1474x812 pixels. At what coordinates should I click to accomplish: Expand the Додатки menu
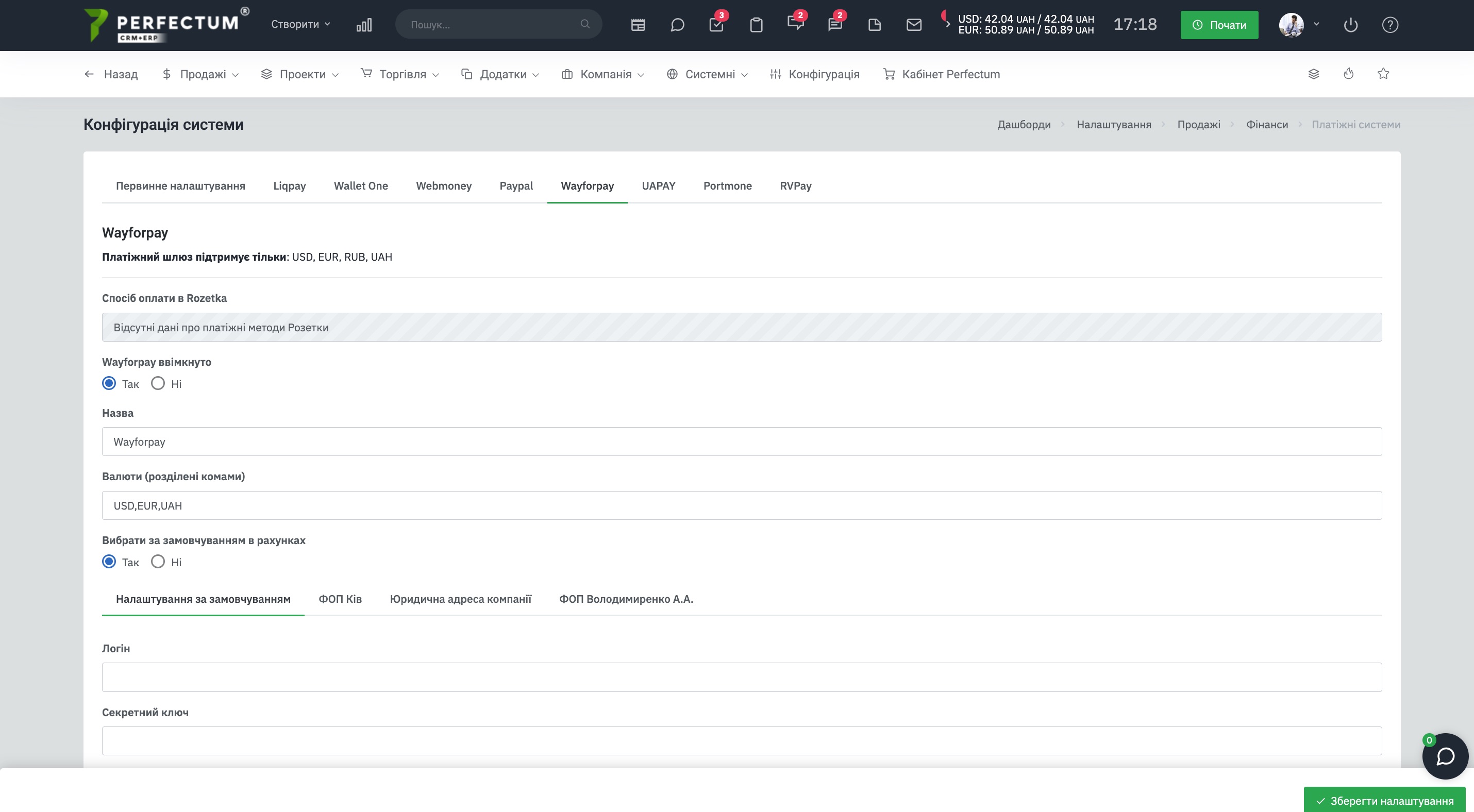click(500, 74)
